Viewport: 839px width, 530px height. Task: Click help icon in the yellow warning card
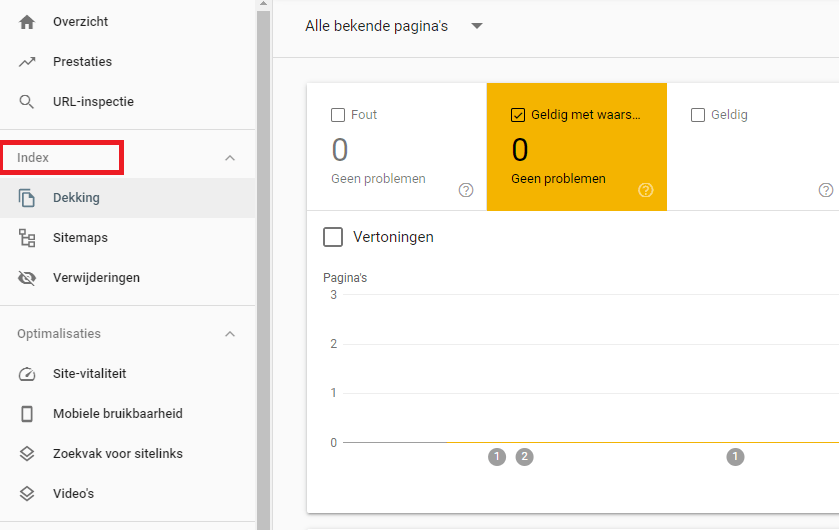point(646,190)
